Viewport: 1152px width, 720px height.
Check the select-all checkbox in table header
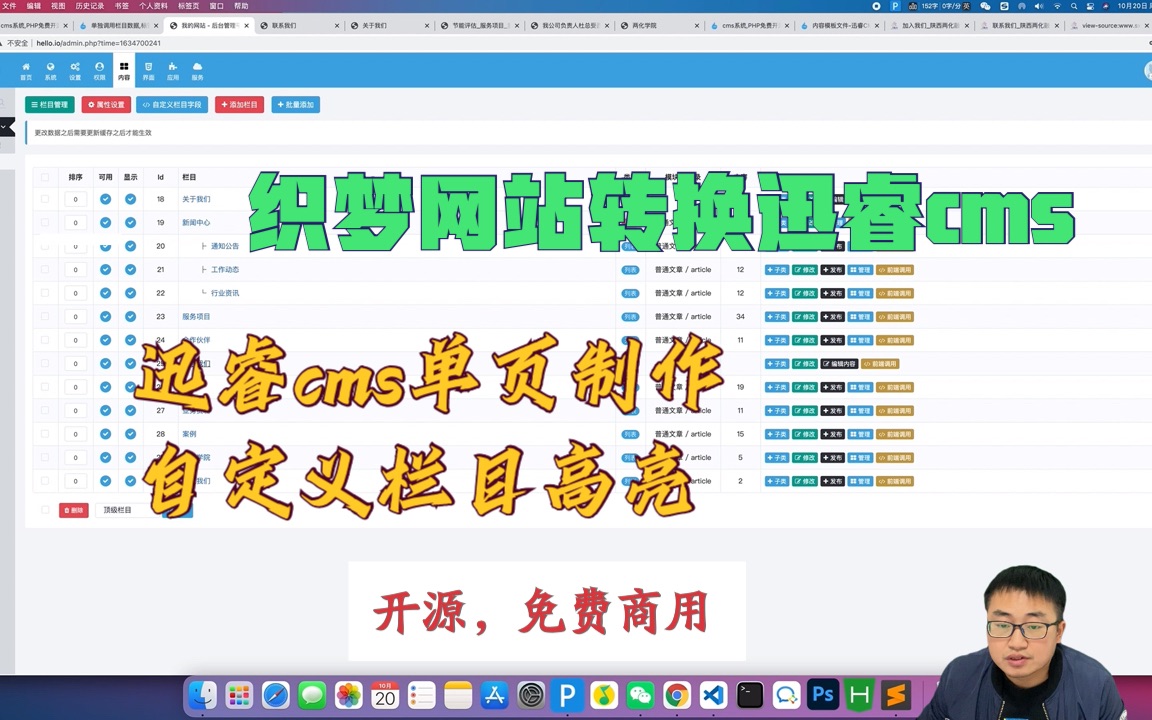coord(44,177)
